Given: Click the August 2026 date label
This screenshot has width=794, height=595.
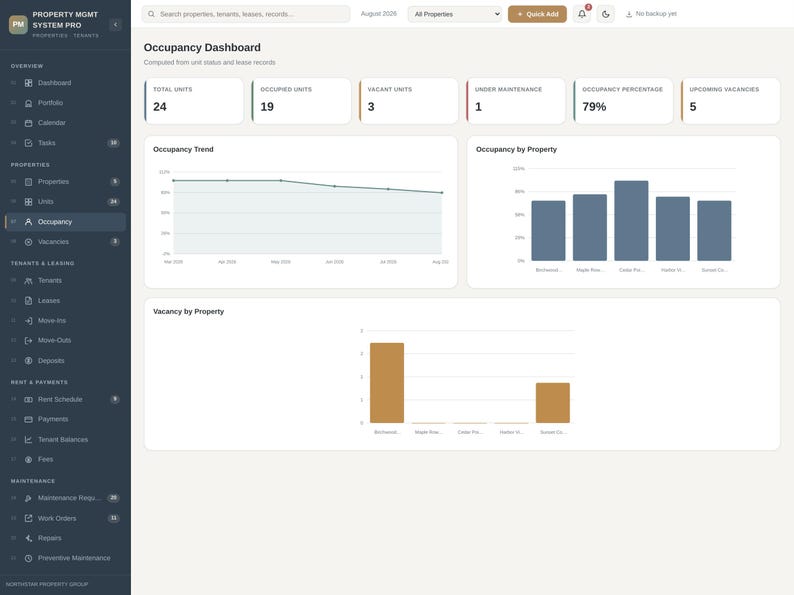Looking at the screenshot, I should (x=379, y=14).
